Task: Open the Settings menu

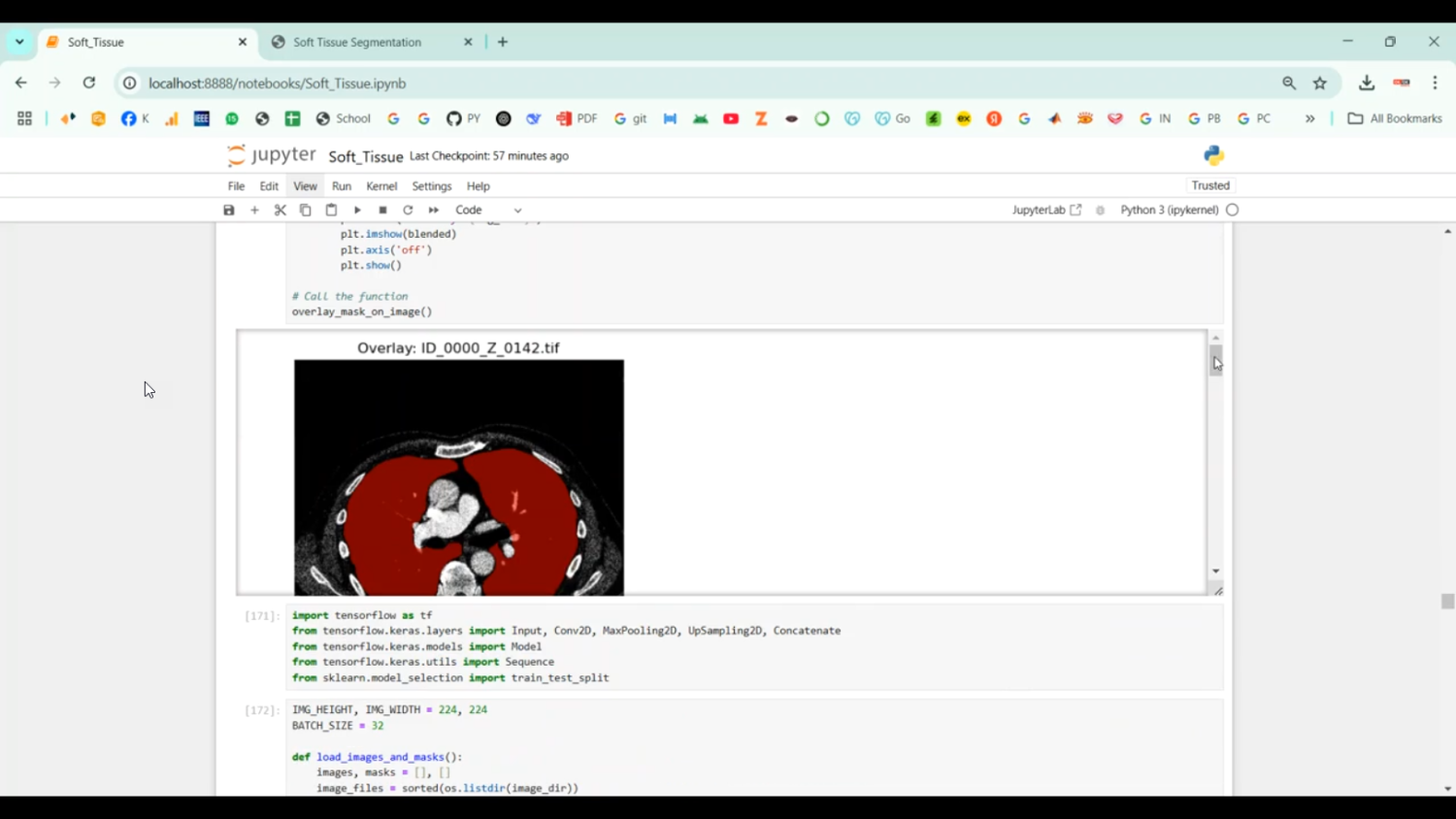Action: 431,186
